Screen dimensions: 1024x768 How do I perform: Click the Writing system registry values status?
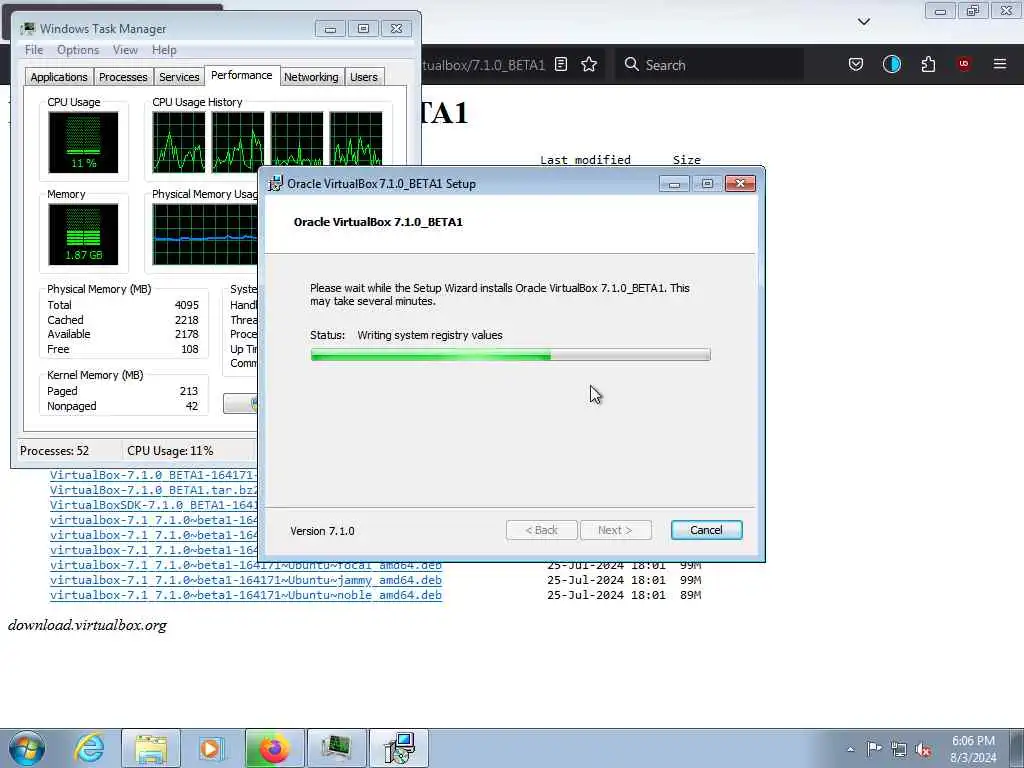(430, 335)
